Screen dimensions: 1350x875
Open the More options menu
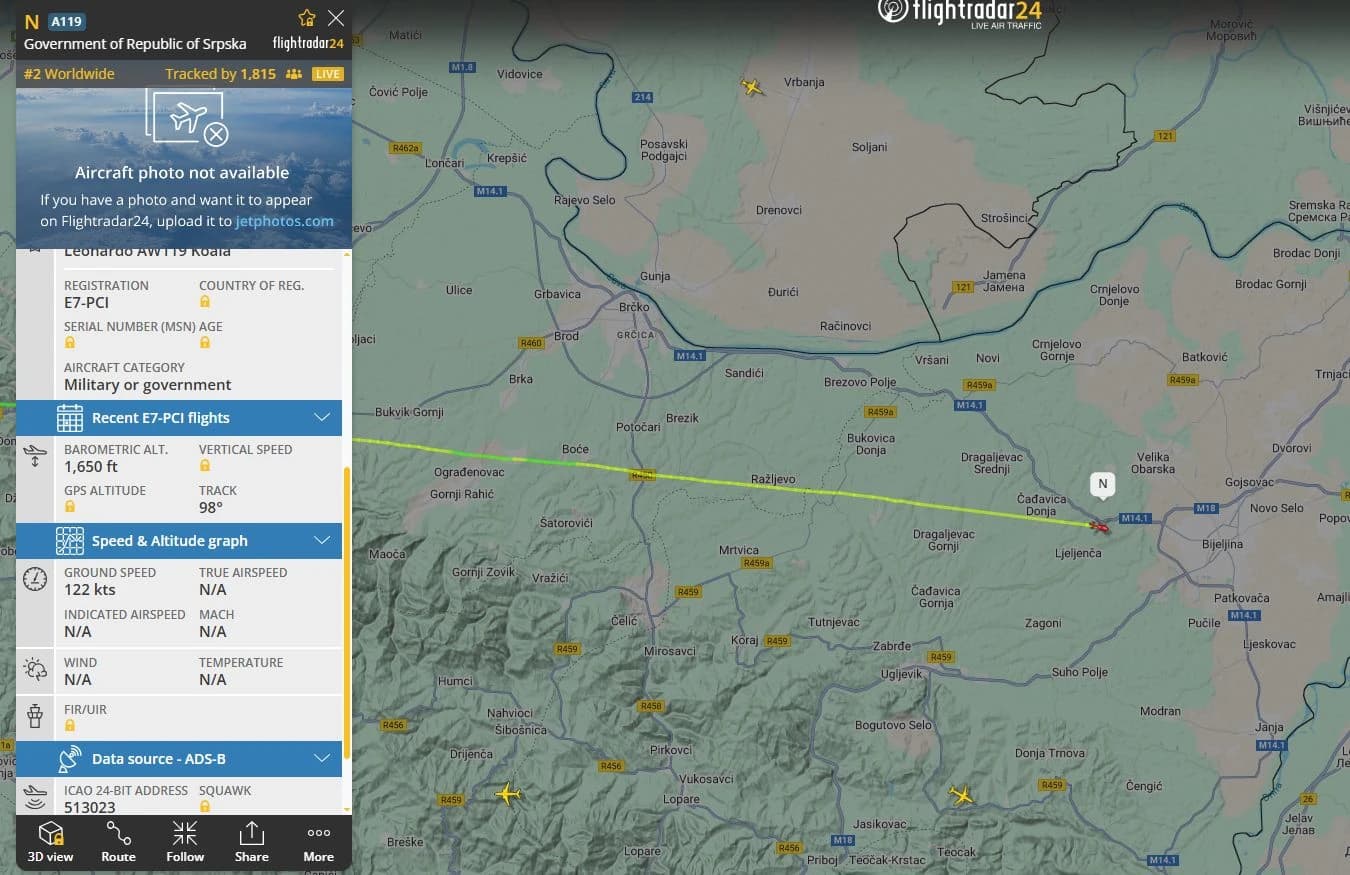pos(318,842)
